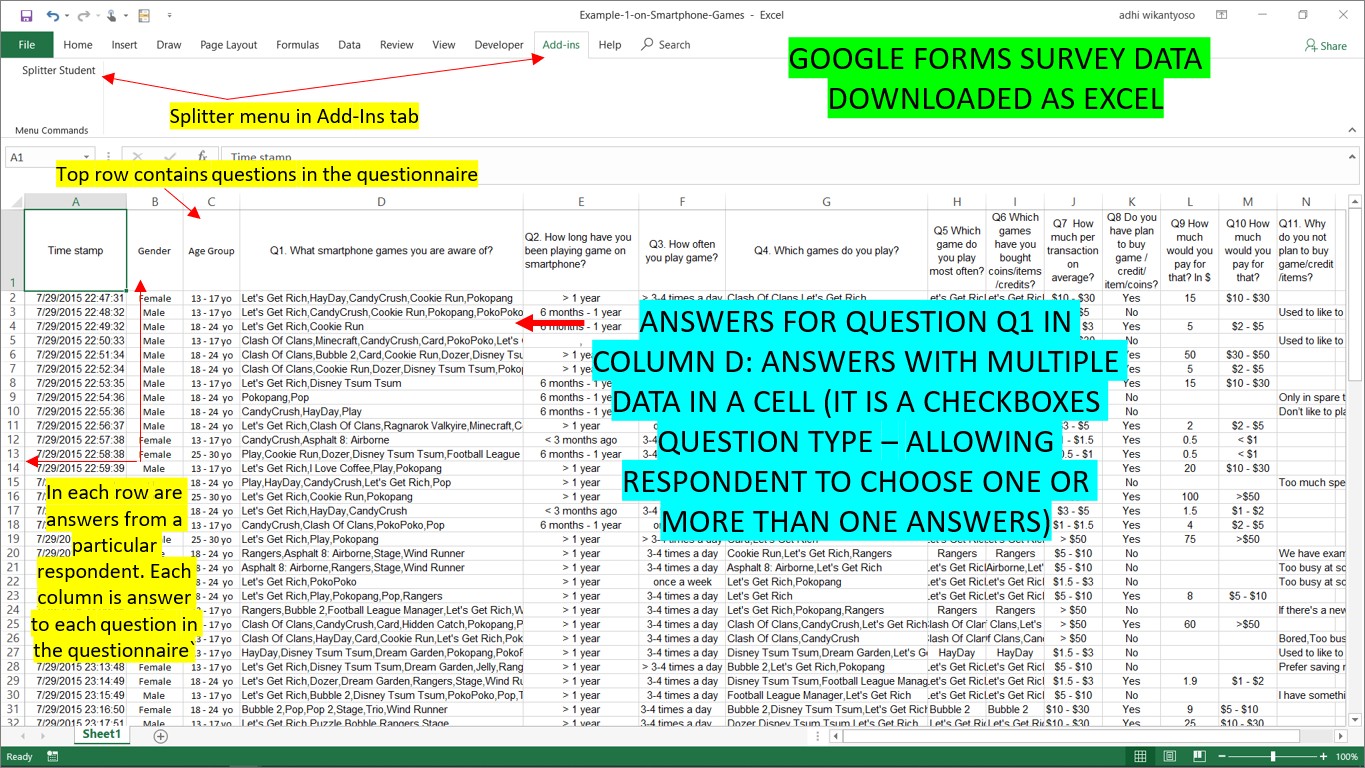This screenshot has height=768, width=1365.
Task: Click the Gender header cell
Action: (x=155, y=250)
